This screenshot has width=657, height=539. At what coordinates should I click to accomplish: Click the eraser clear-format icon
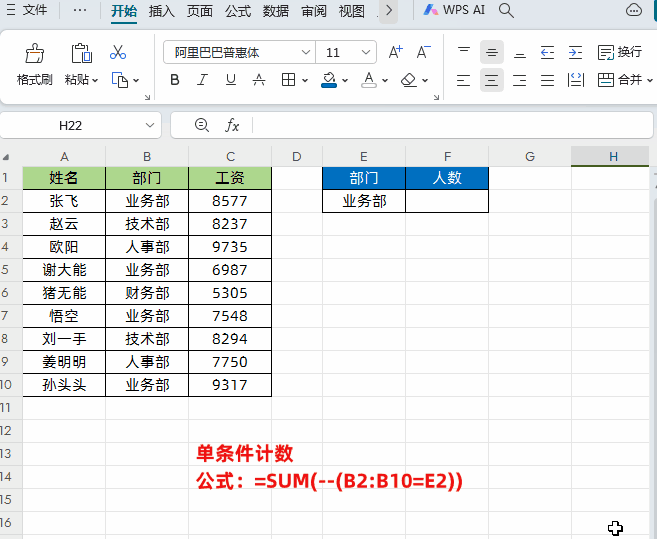(x=408, y=80)
